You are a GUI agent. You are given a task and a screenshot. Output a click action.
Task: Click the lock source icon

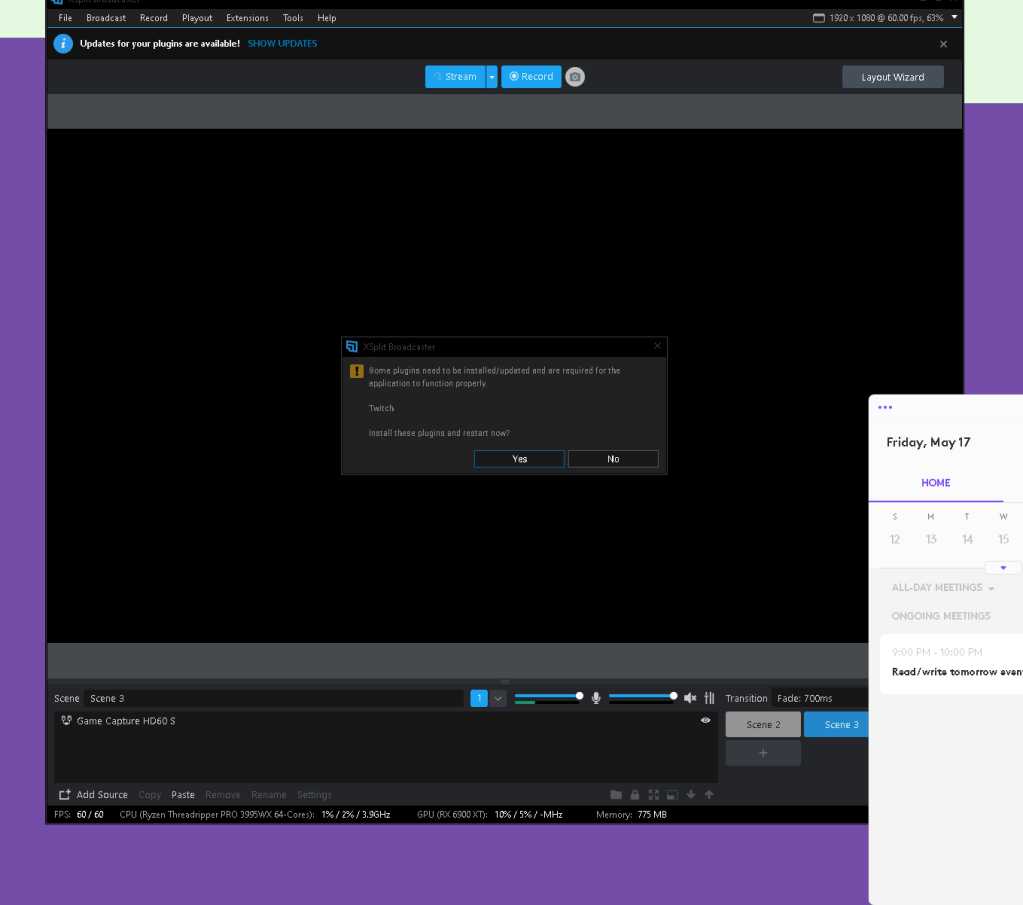[635, 795]
